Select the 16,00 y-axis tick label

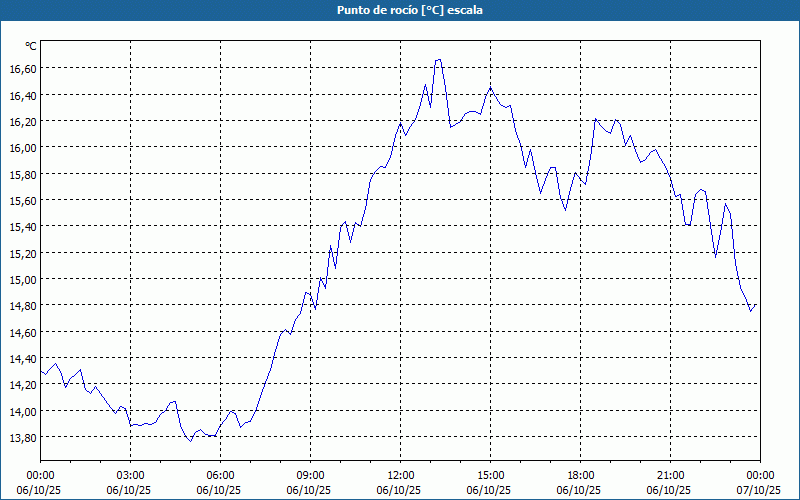[22, 148]
